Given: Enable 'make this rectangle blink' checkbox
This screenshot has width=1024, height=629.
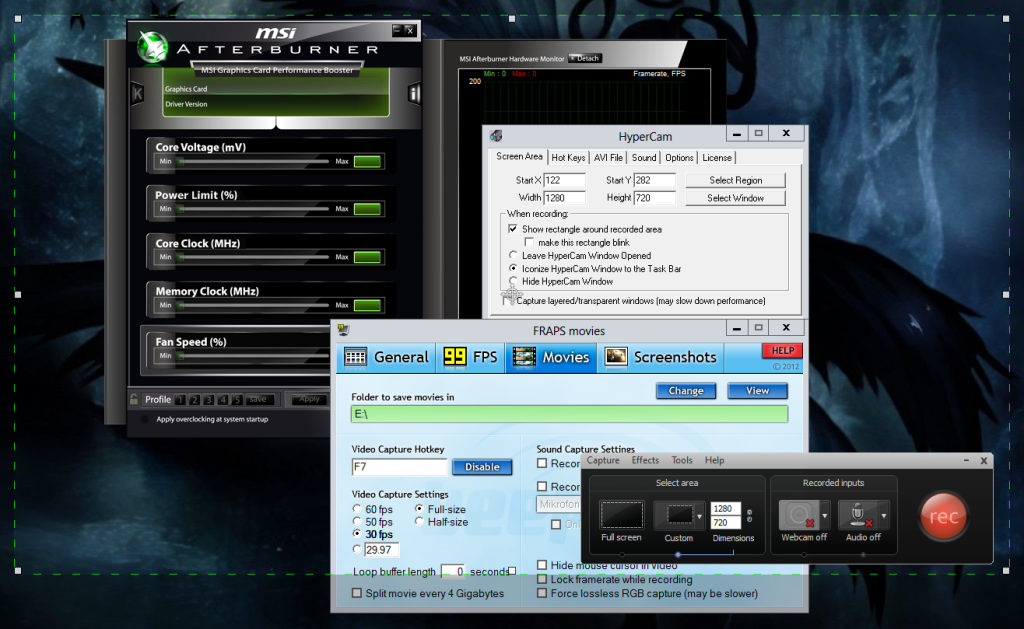Looking at the screenshot, I should [530, 243].
